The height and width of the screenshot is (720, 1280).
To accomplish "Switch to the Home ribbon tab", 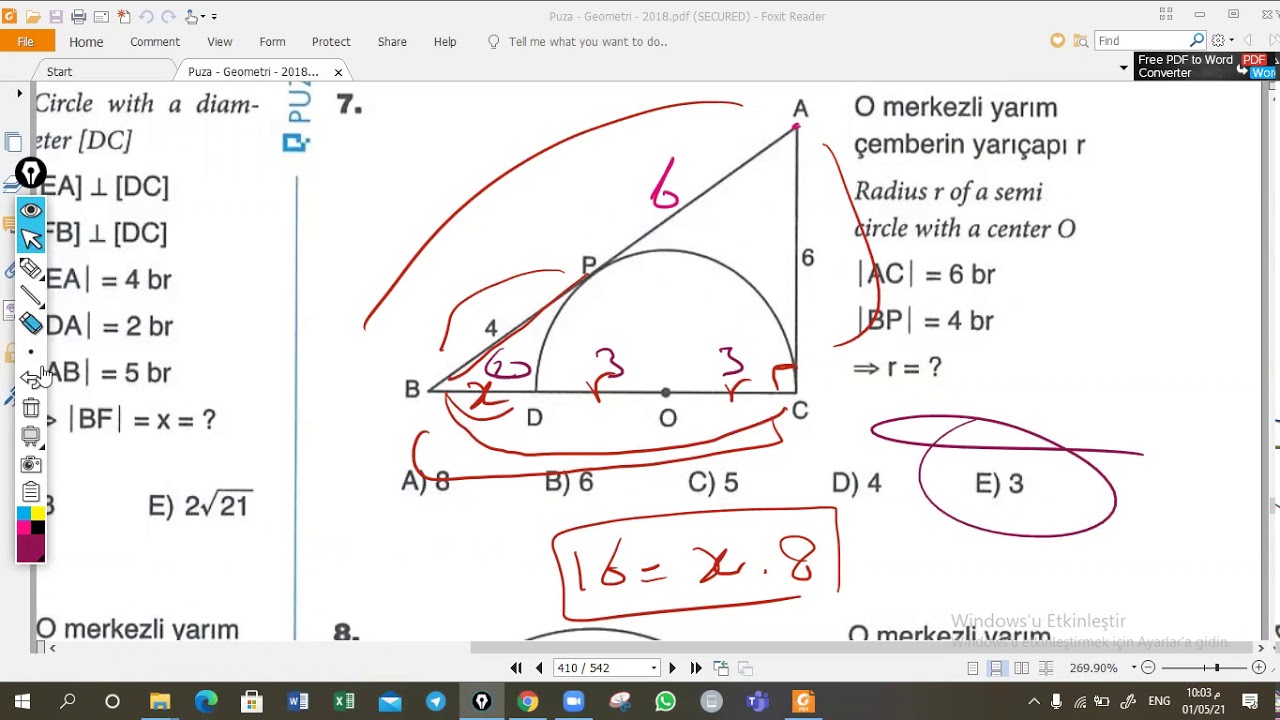I will [x=86, y=42].
